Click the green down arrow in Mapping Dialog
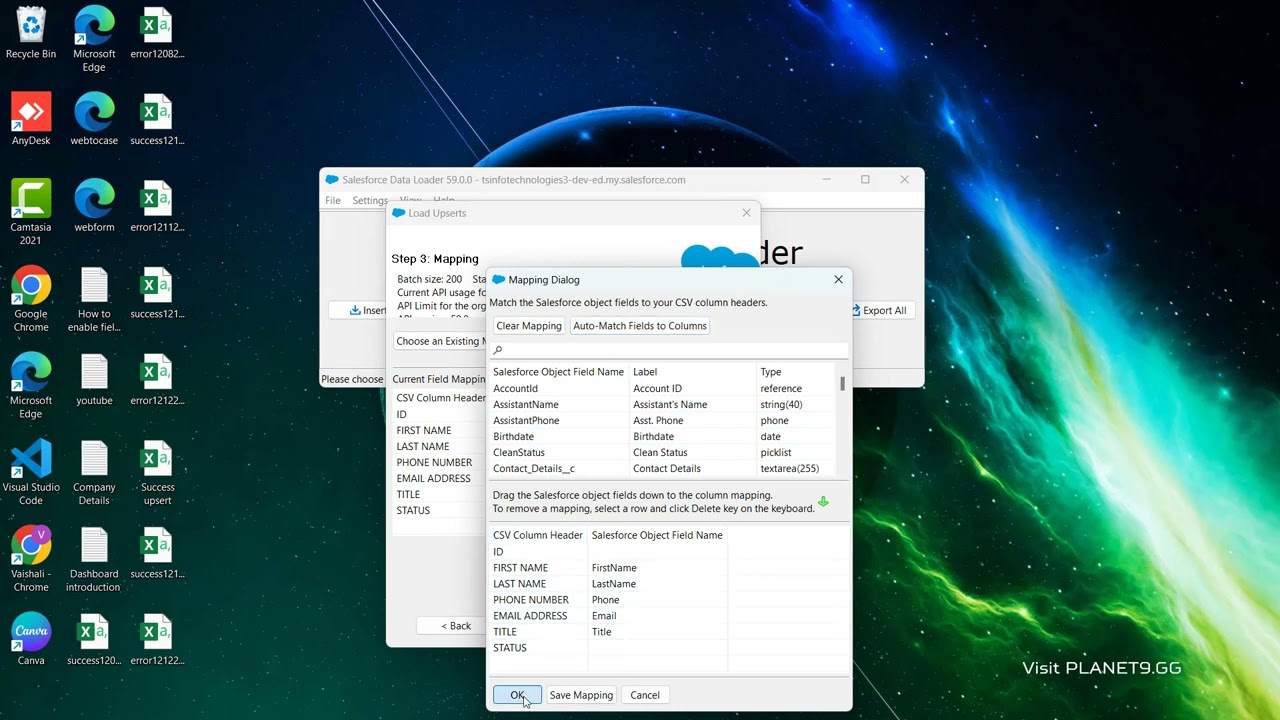The height and width of the screenshot is (720, 1280). click(x=823, y=502)
